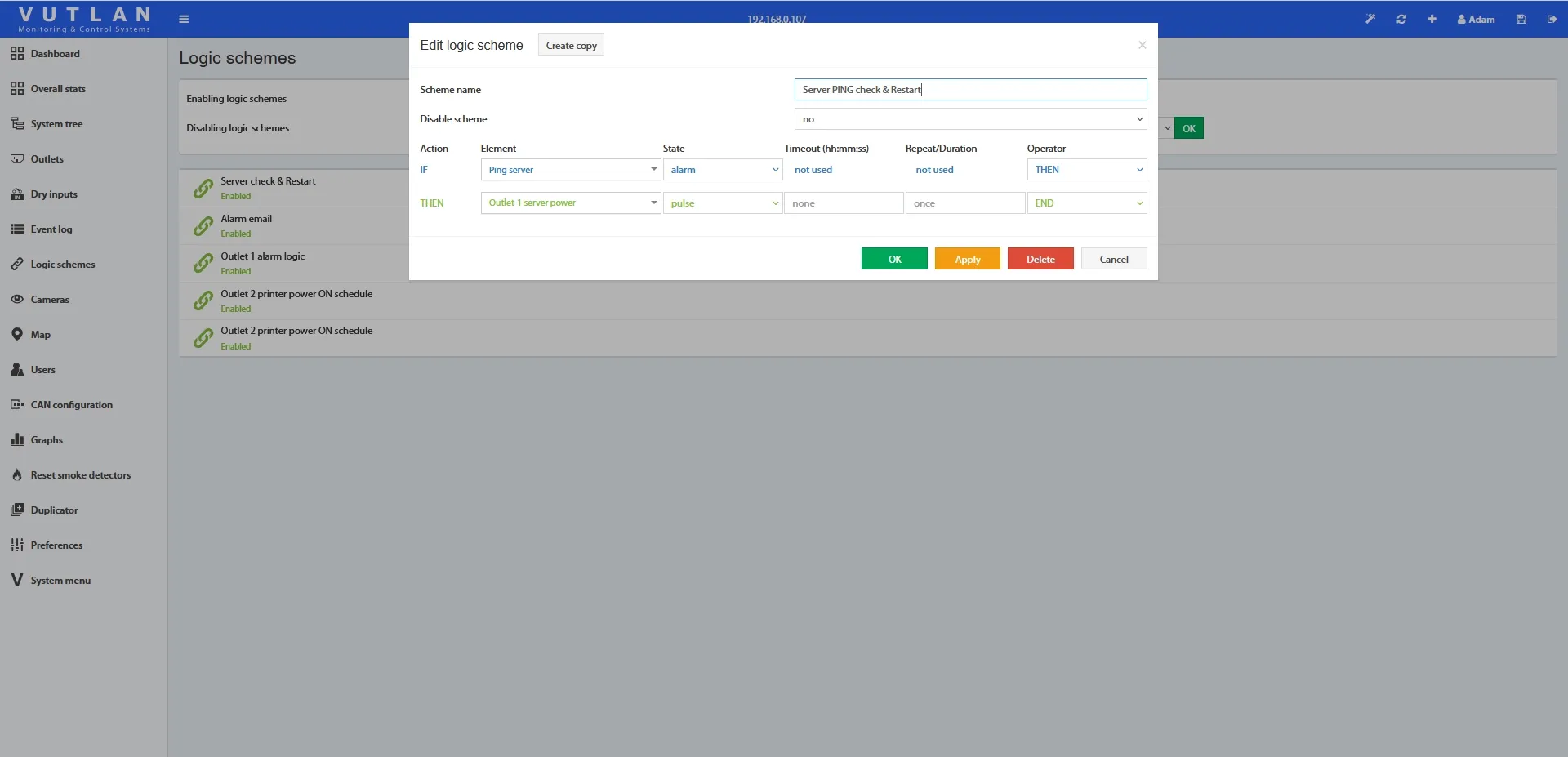
Task: Expand the Ping server element dropdown
Action: pyautogui.click(x=570, y=170)
